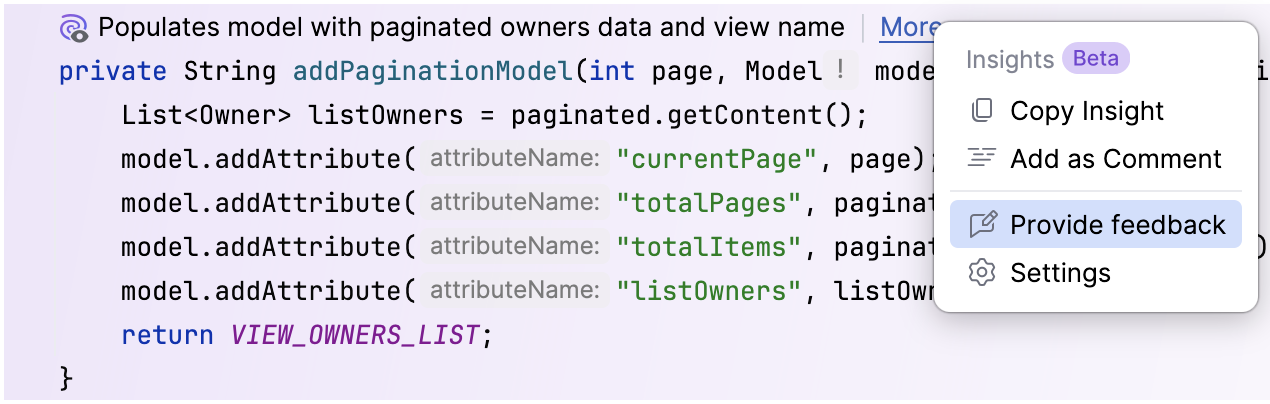Click the Add as Comment icon
The width and height of the screenshot is (1270, 404).
click(x=983, y=158)
